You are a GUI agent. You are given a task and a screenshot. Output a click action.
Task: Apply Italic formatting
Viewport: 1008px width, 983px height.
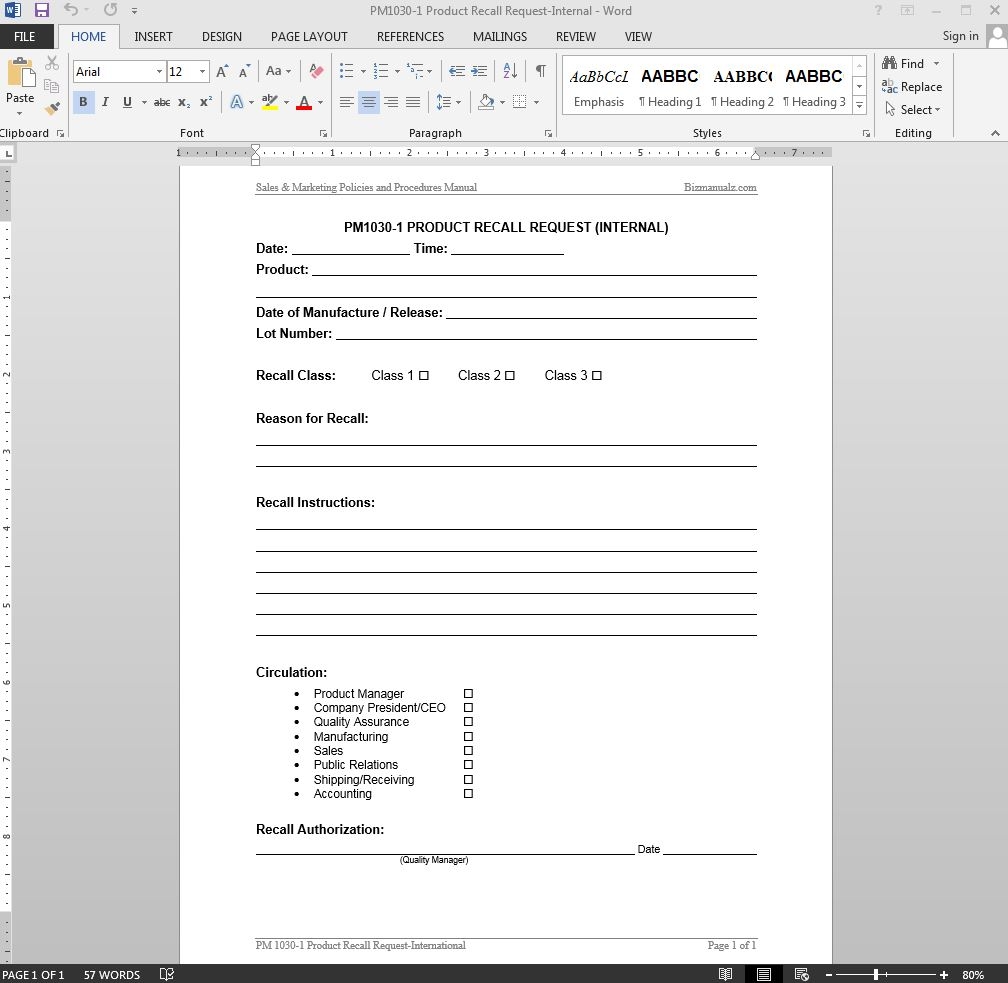coord(105,102)
